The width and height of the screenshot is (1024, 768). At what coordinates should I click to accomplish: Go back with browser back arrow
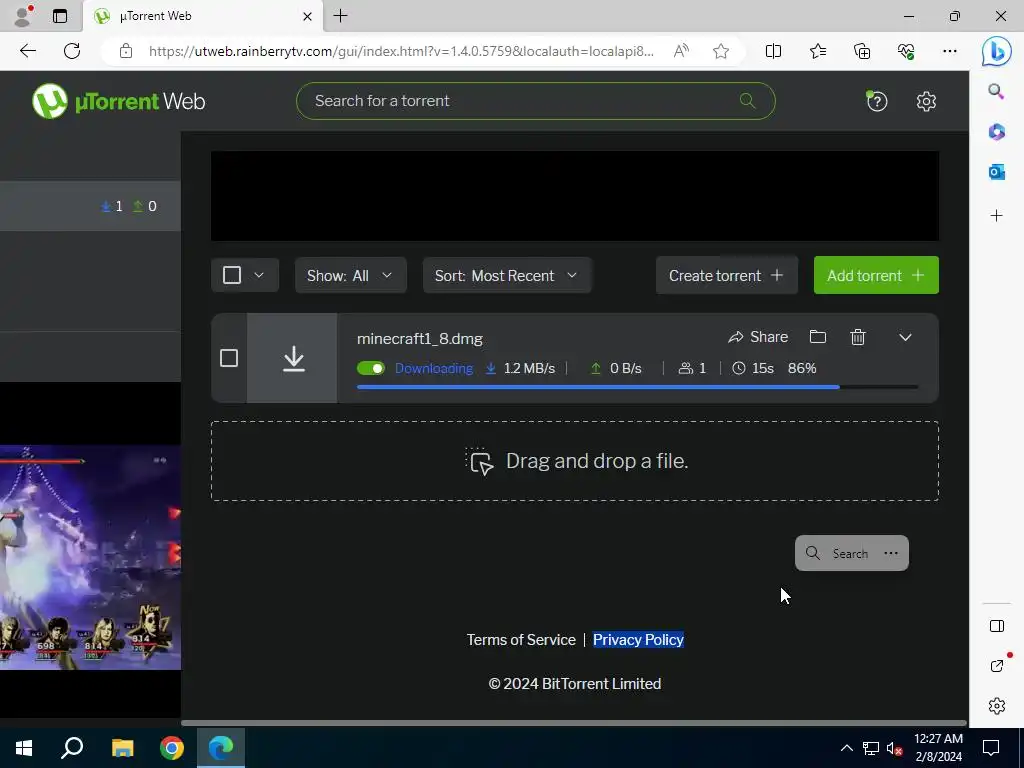pyautogui.click(x=28, y=51)
